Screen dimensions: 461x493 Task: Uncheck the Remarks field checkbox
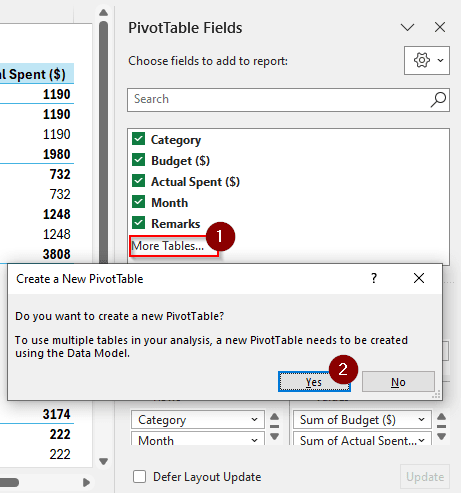[138, 223]
